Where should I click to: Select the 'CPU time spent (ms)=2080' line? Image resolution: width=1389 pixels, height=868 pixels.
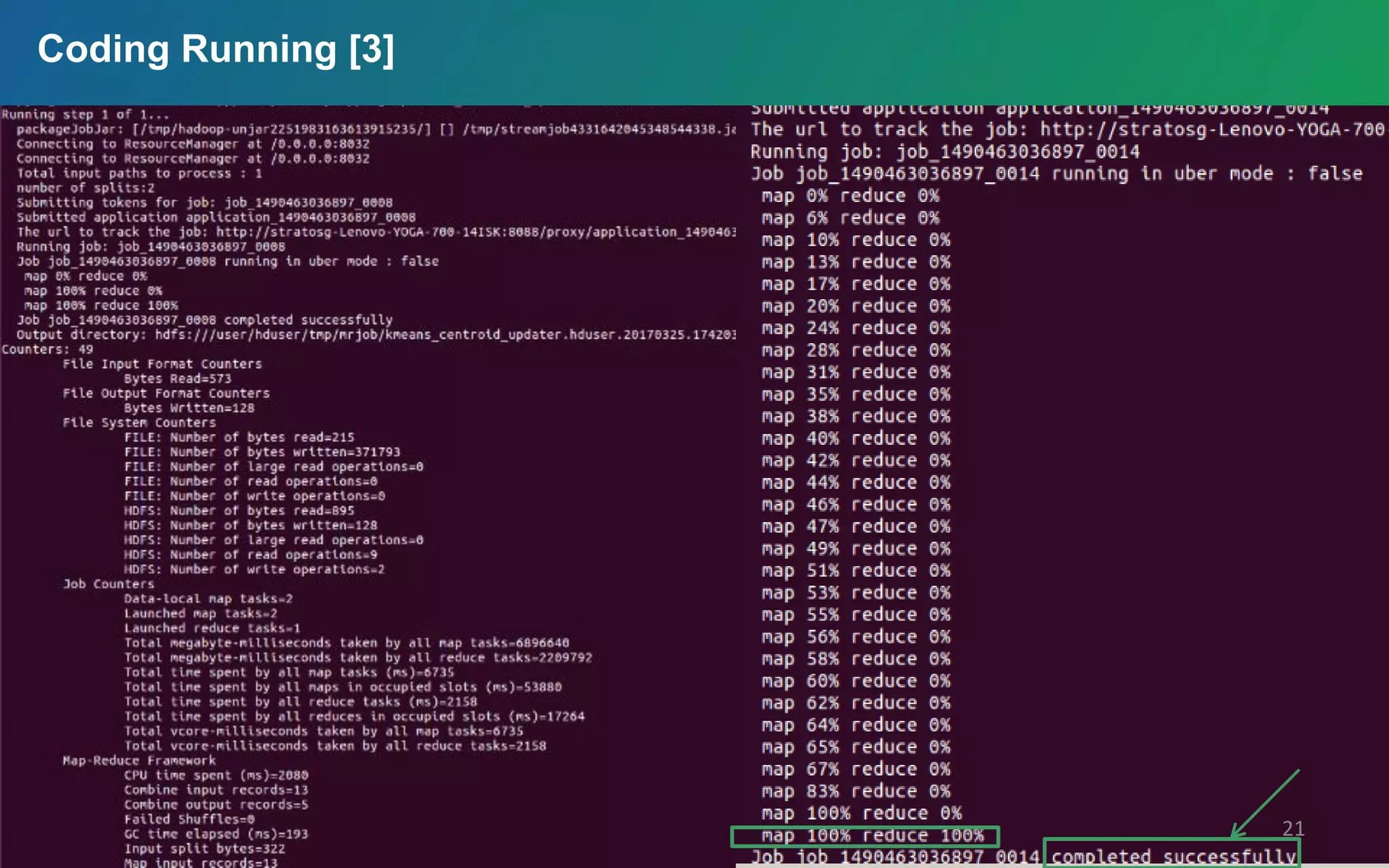216,775
